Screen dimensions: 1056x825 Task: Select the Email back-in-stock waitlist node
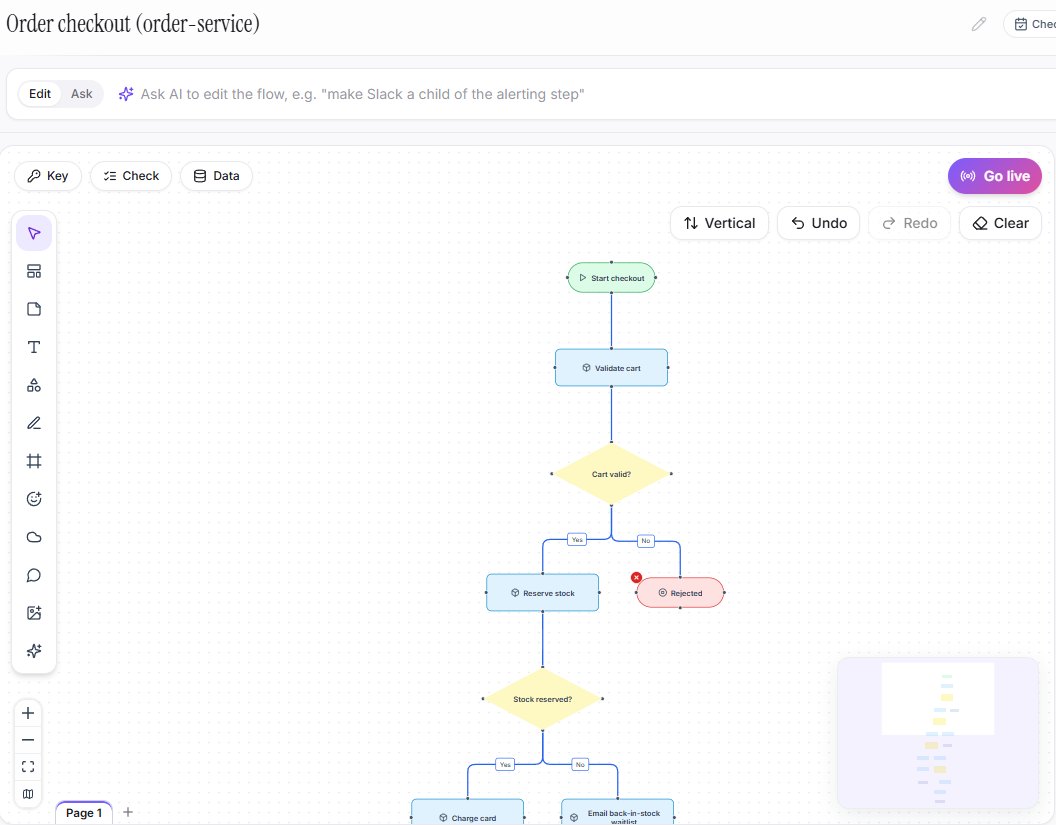point(618,812)
